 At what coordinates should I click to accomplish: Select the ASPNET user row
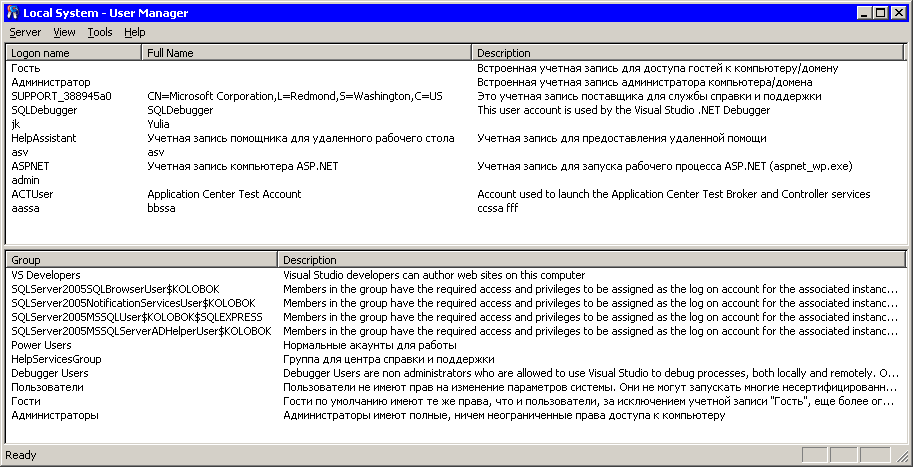pyautogui.click(x=30, y=166)
